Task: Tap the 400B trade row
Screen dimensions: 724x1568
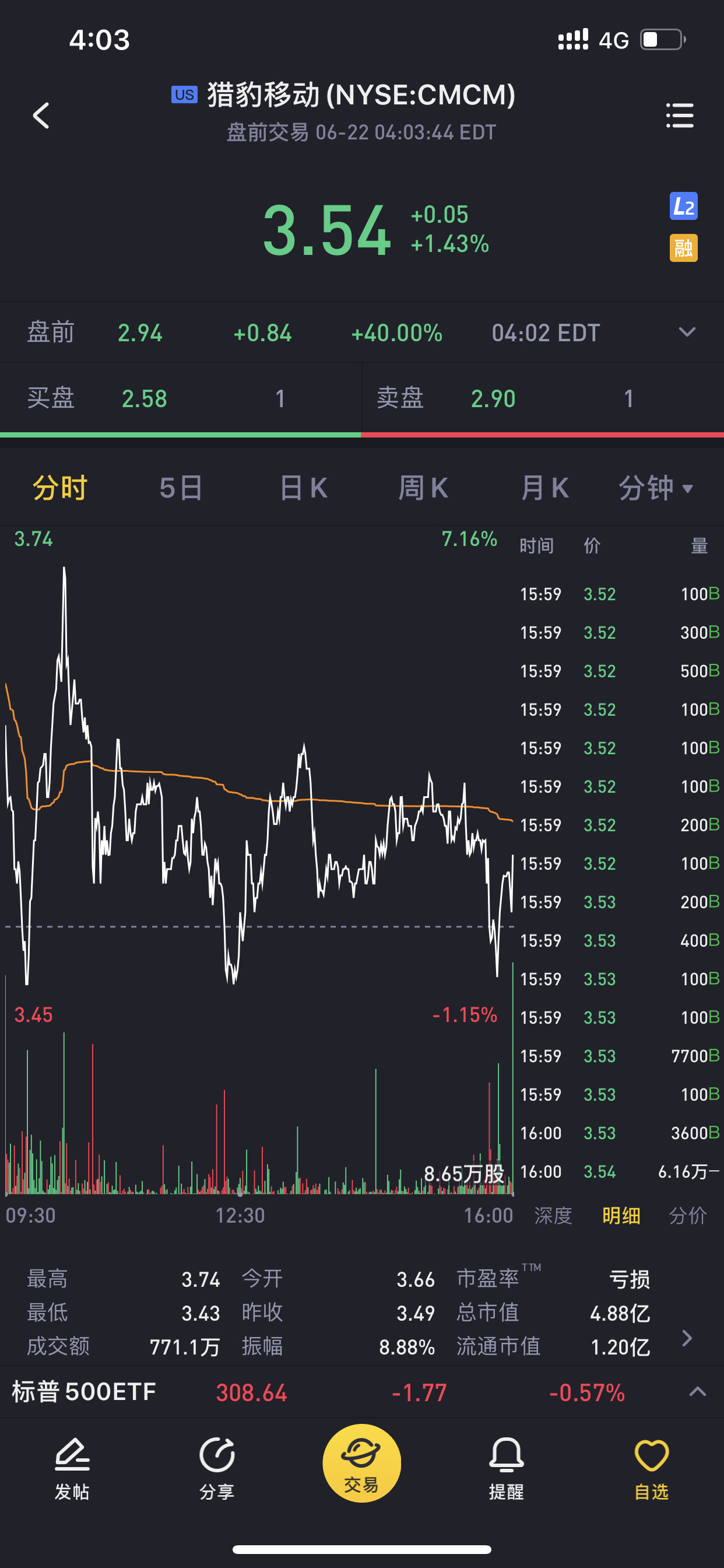Action: point(619,940)
